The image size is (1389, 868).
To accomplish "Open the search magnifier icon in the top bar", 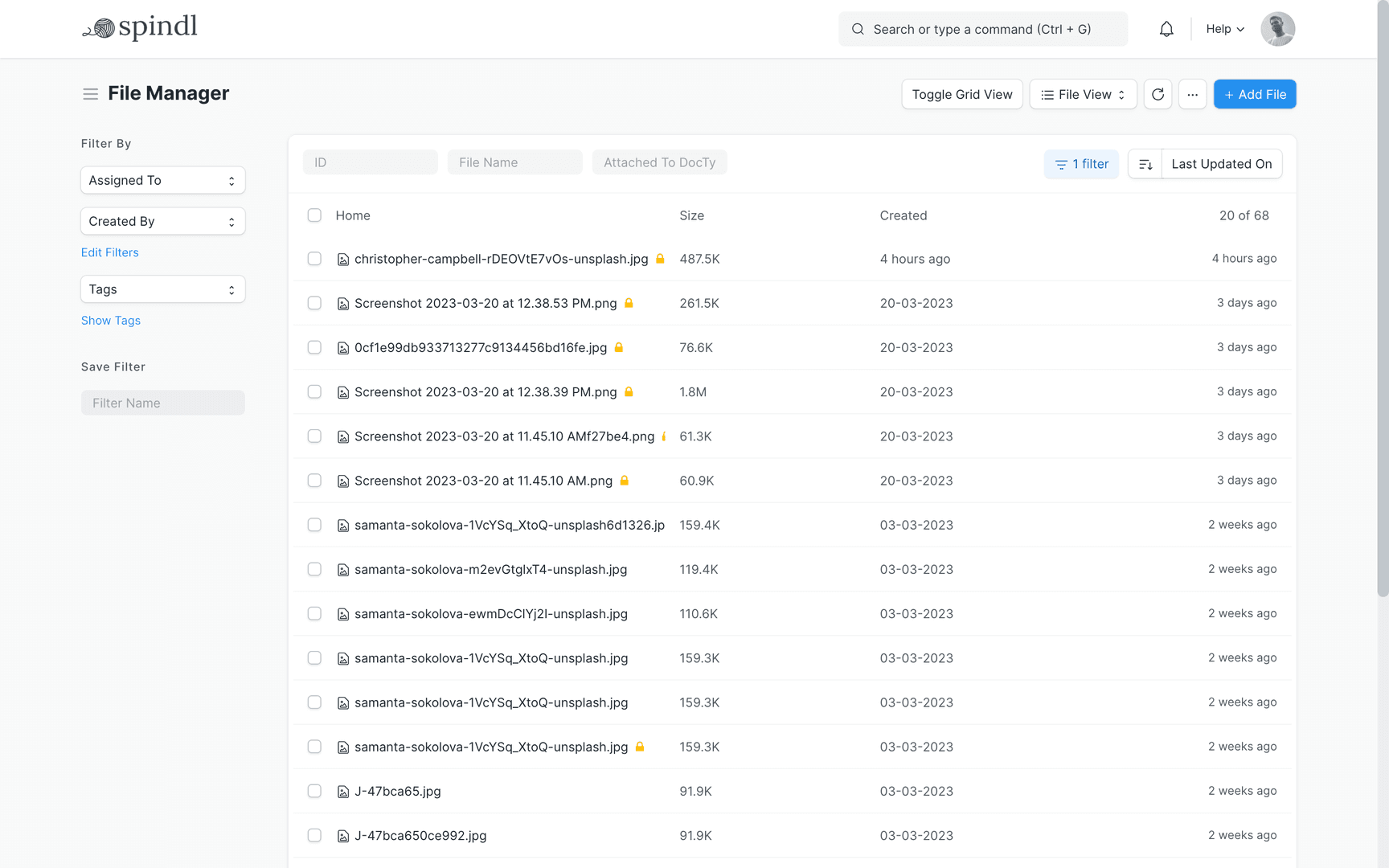I will click(x=858, y=29).
